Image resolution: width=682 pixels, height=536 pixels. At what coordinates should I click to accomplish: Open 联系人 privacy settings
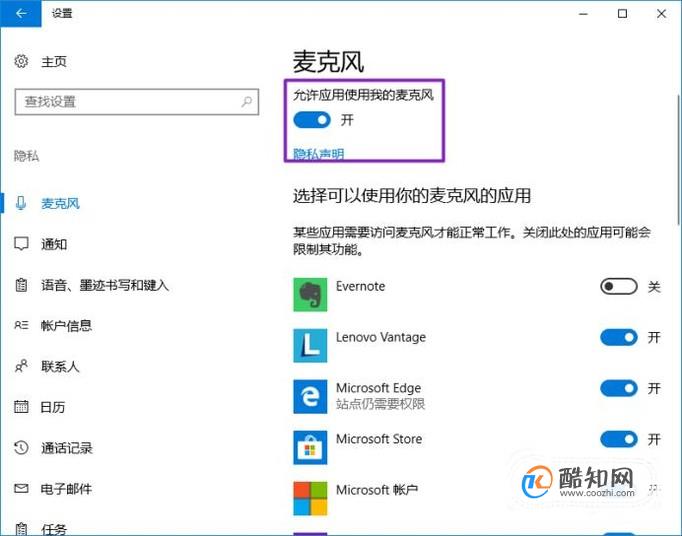pyautogui.click(x=60, y=366)
